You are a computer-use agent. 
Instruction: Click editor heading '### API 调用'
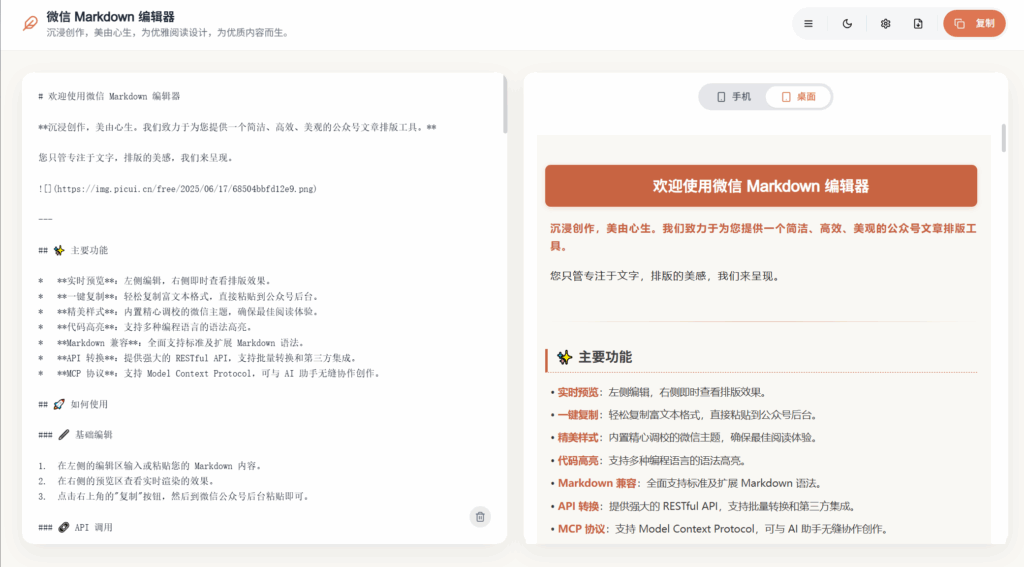(75, 528)
